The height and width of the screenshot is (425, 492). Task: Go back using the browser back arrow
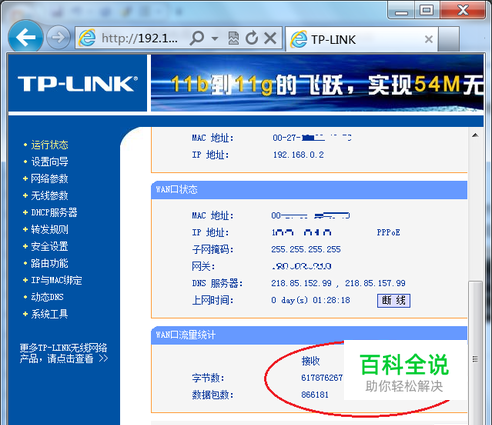pos(25,37)
